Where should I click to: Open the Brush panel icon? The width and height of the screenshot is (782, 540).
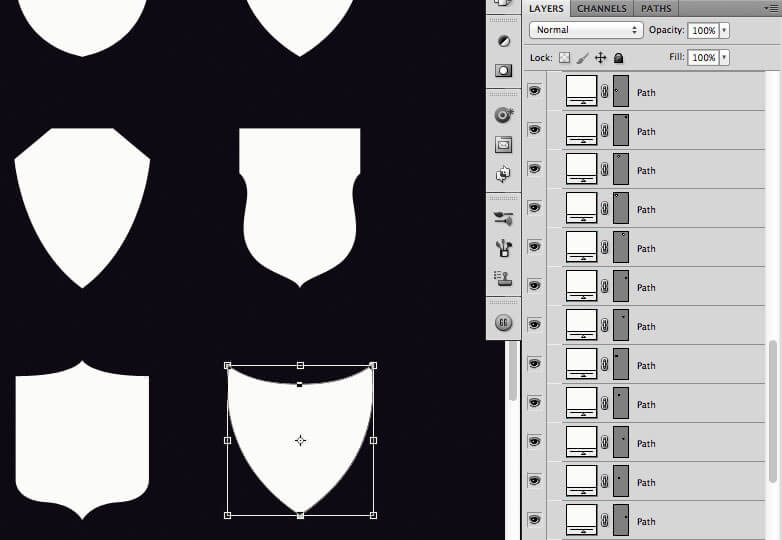(x=503, y=217)
